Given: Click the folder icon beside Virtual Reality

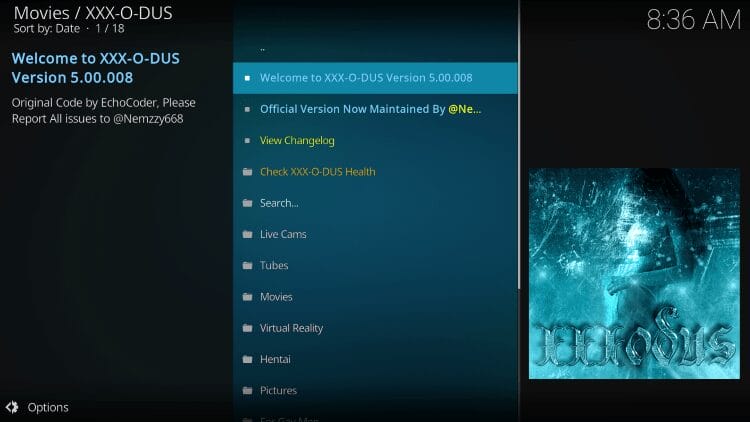Looking at the screenshot, I should point(247,328).
